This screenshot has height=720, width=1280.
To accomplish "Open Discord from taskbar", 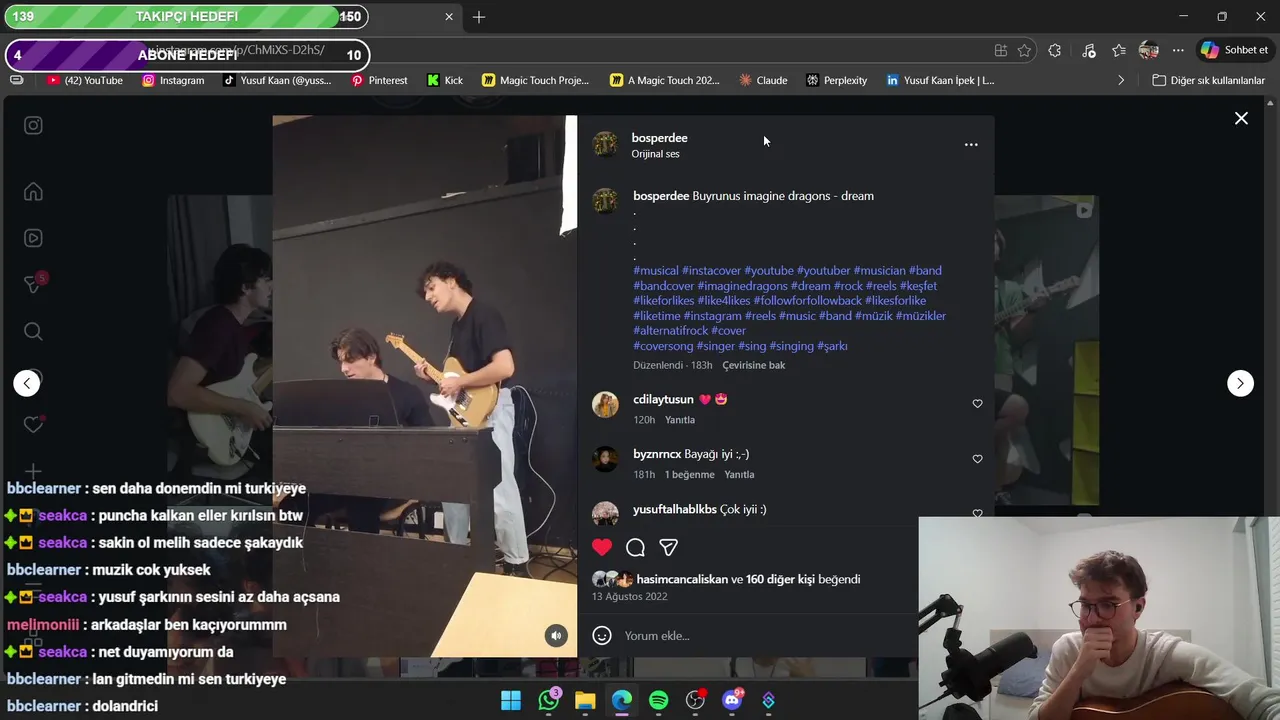I will coord(732,701).
